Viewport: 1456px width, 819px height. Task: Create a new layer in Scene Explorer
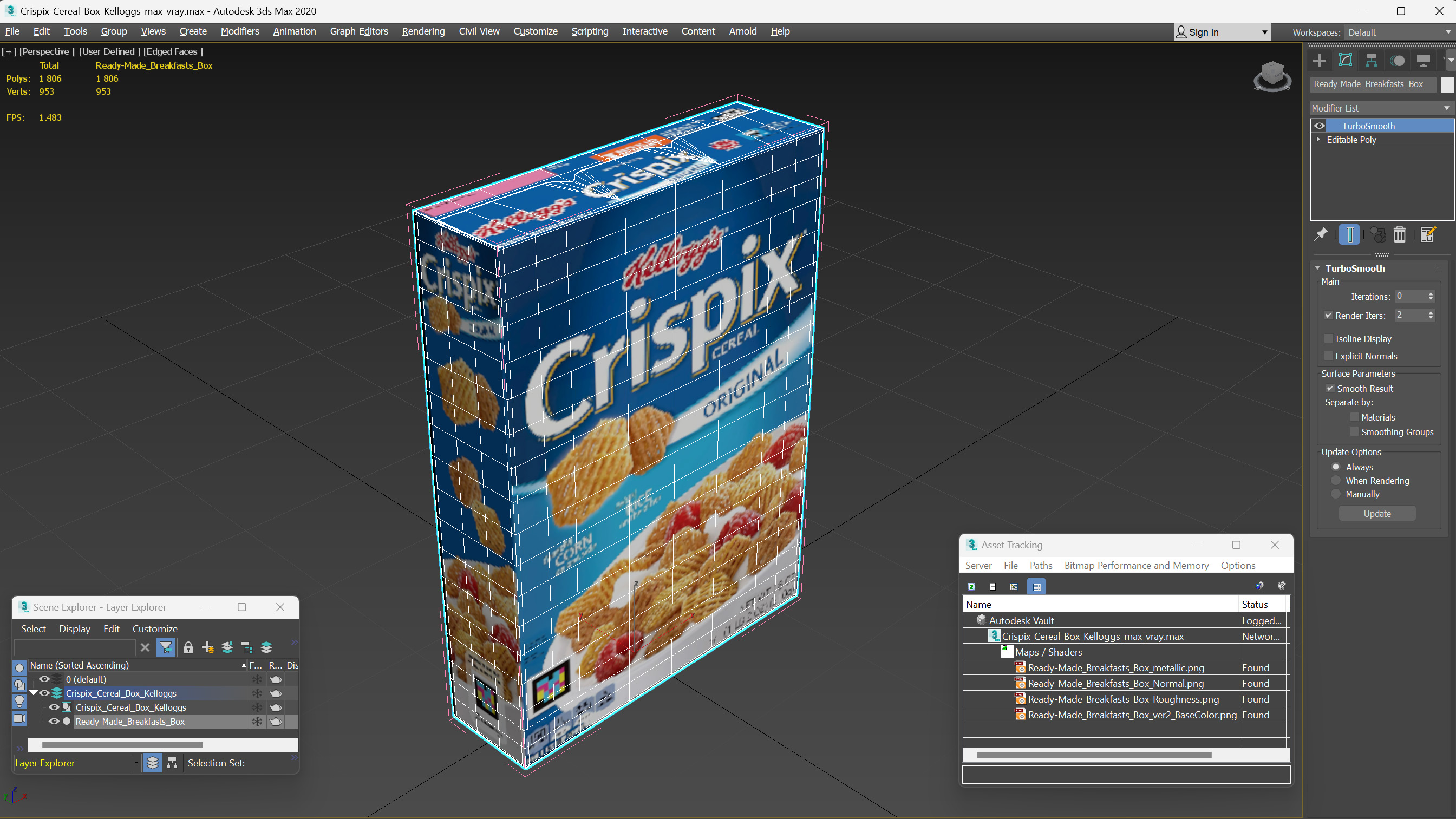pos(207,648)
